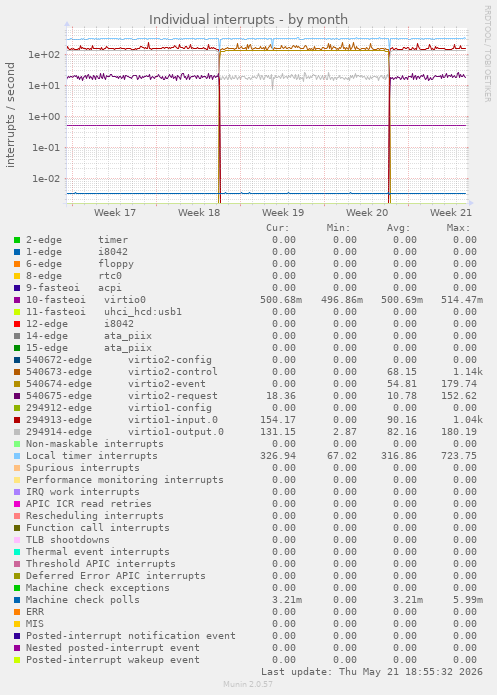
Task: Click the blue Machine check polls swatch
Action: tap(17, 600)
